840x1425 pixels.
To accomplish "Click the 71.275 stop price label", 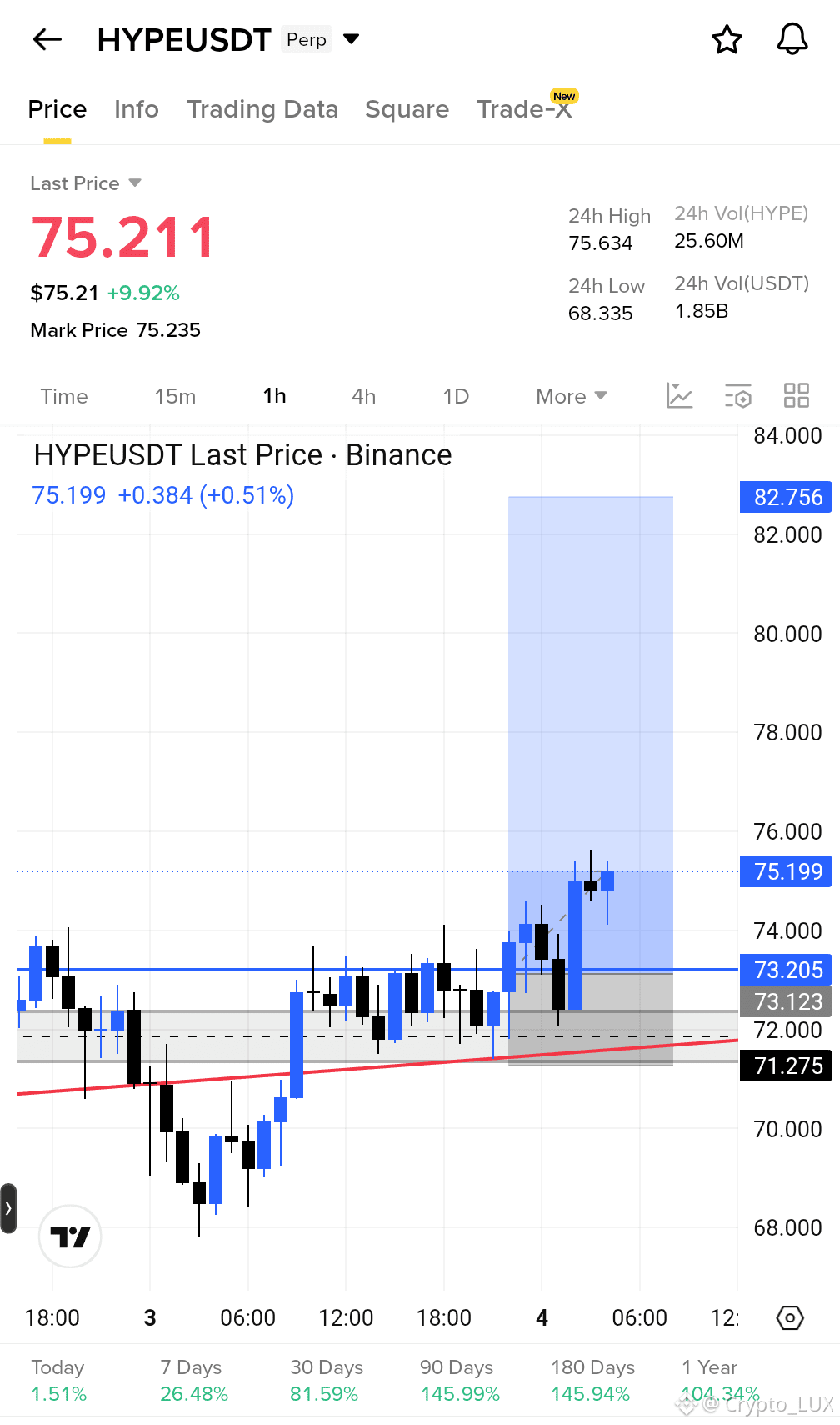I will point(786,1066).
